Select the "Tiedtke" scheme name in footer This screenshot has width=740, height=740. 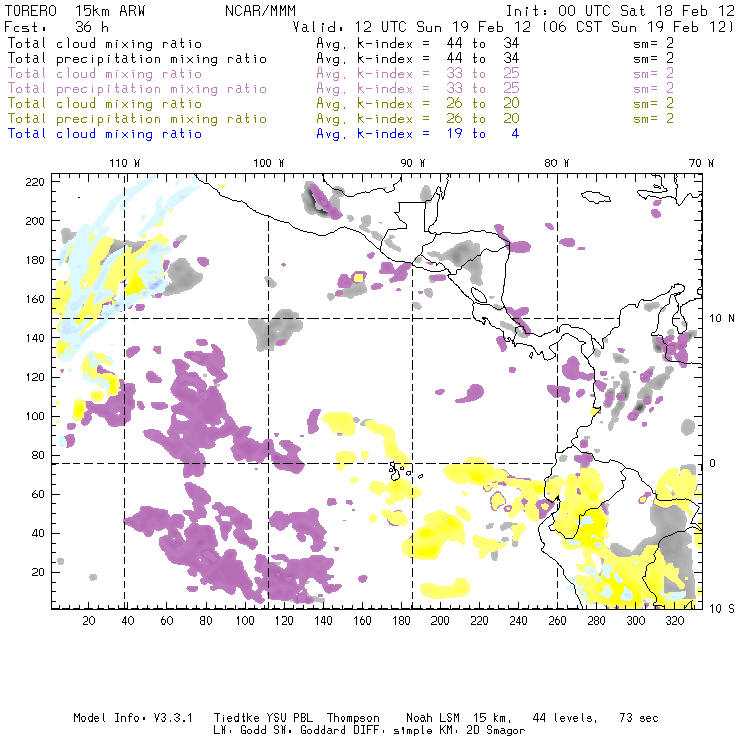[x=237, y=718]
